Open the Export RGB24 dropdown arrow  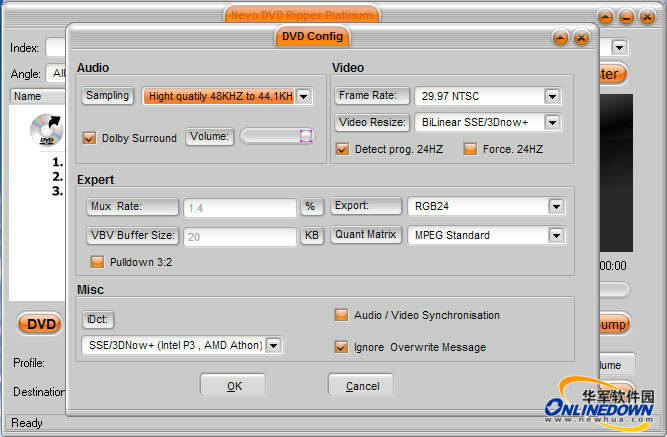(556, 206)
